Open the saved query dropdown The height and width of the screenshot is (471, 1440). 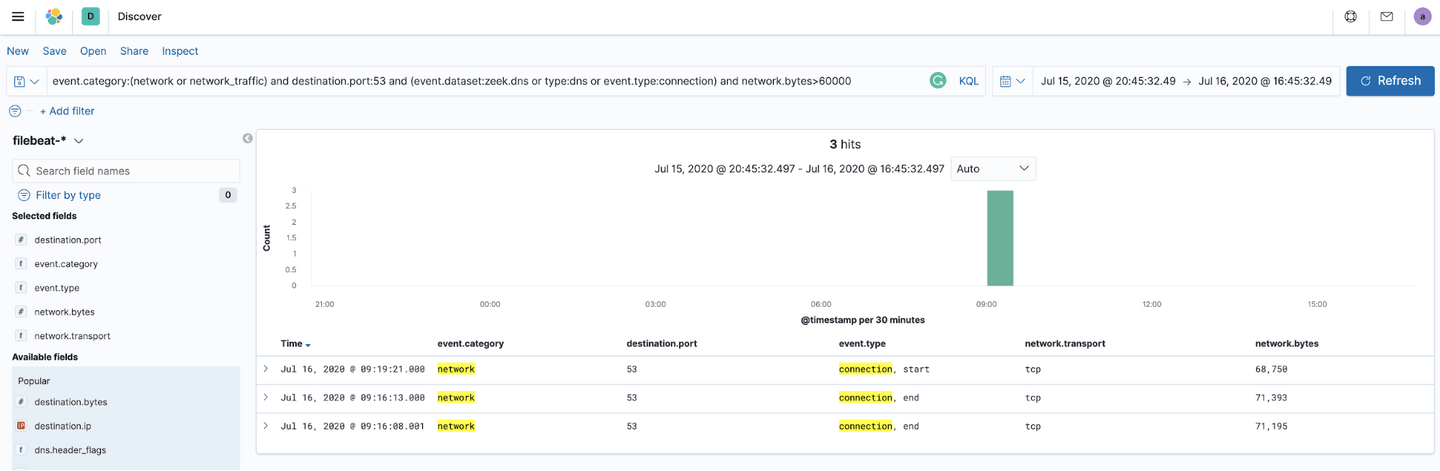(27, 81)
